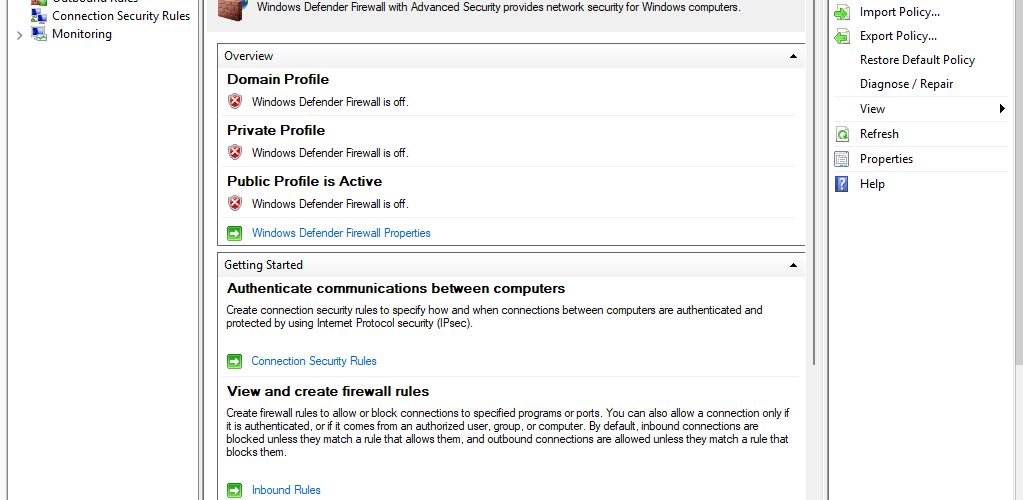This screenshot has height=500, width=1023.
Task: Collapse the Overview section
Action: [x=793, y=56]
